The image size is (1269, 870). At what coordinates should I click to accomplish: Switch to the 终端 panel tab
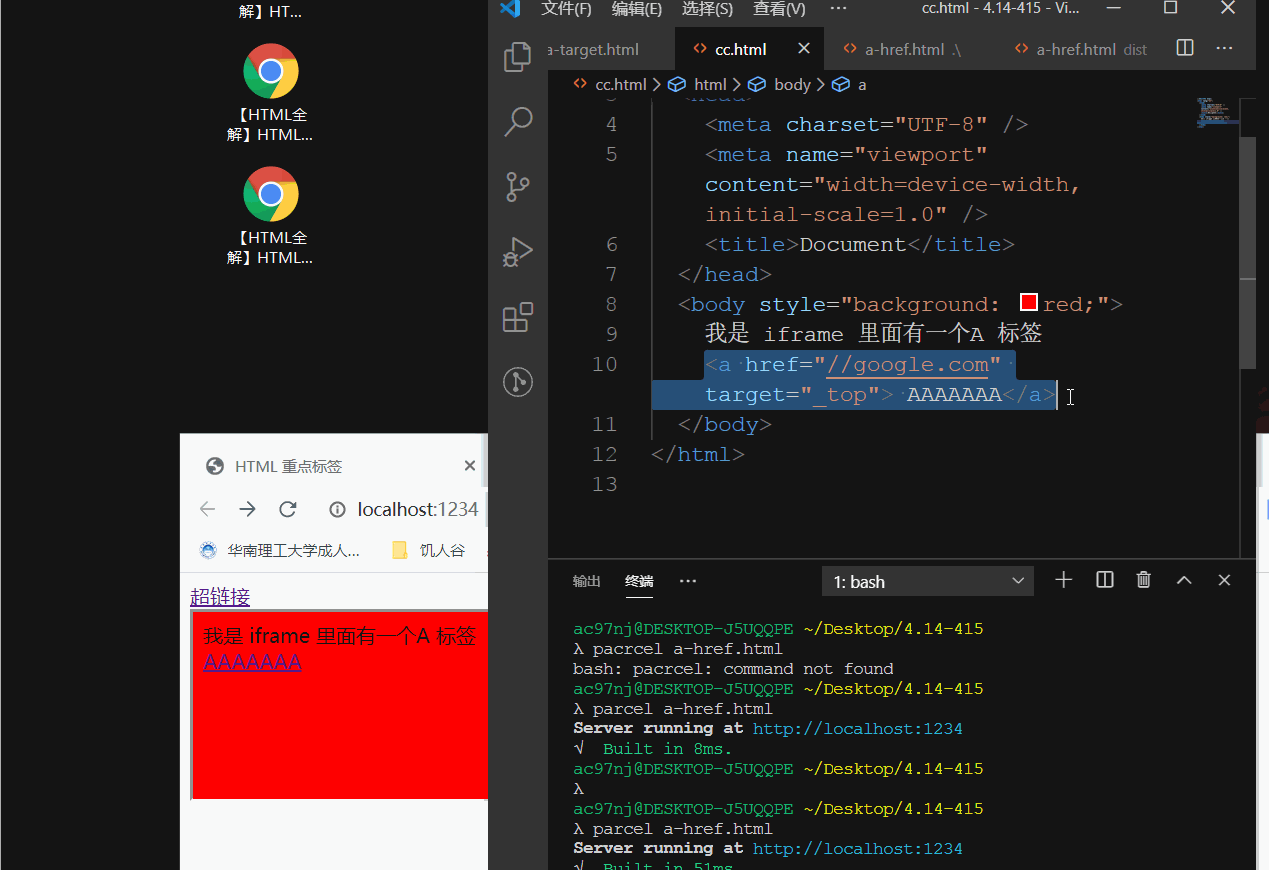(639, 581)
